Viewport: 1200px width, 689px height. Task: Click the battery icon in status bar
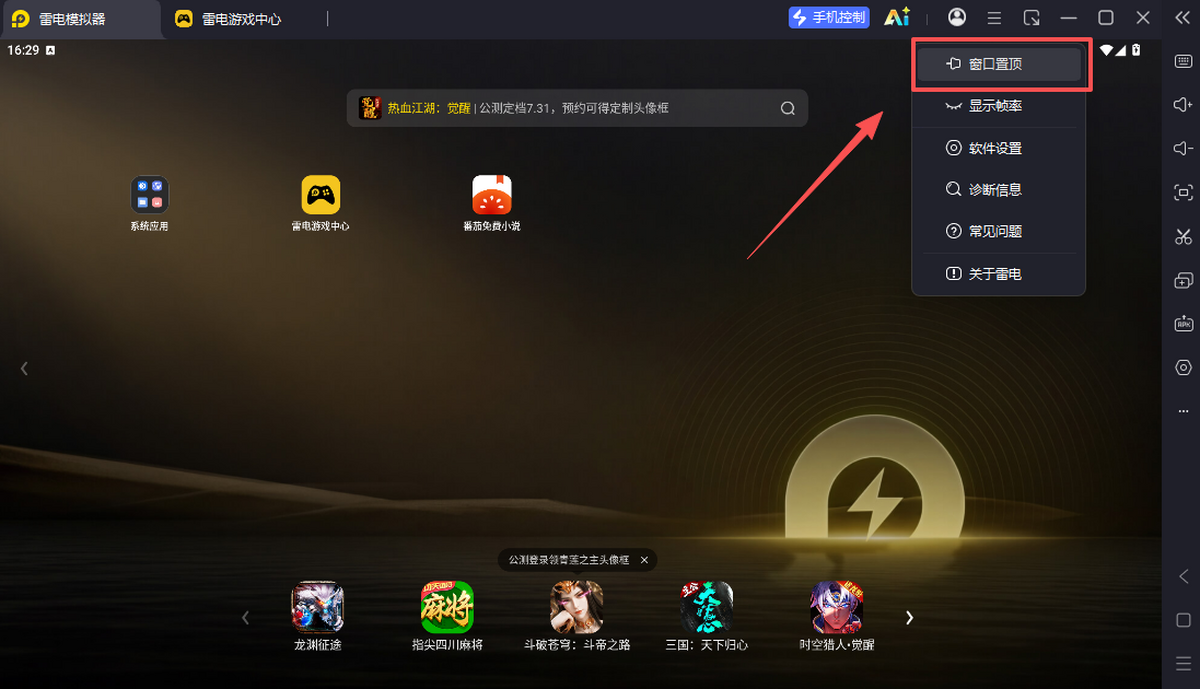pyautogui.click(x=1136, y=50)
